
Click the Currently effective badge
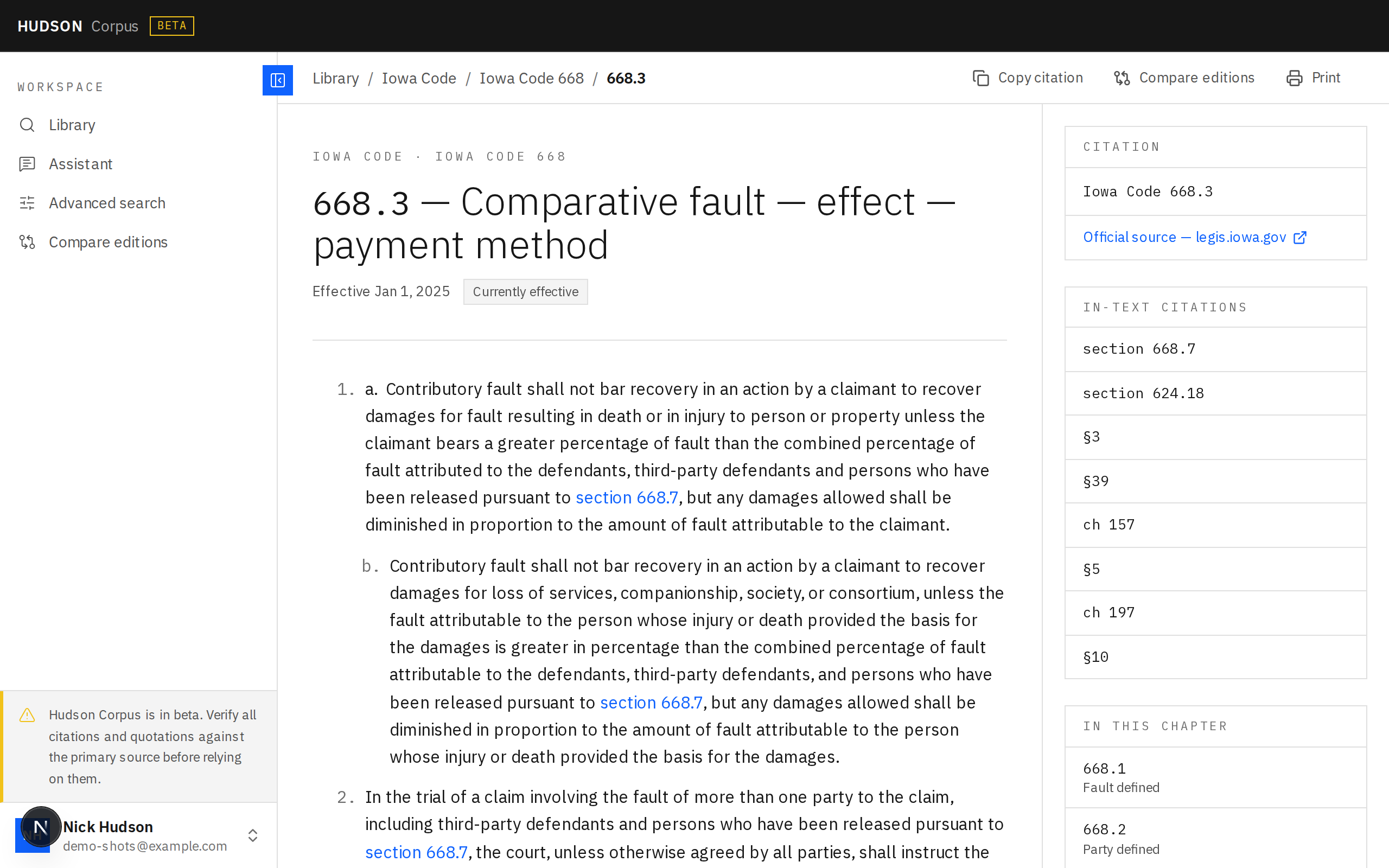[525, 292]
